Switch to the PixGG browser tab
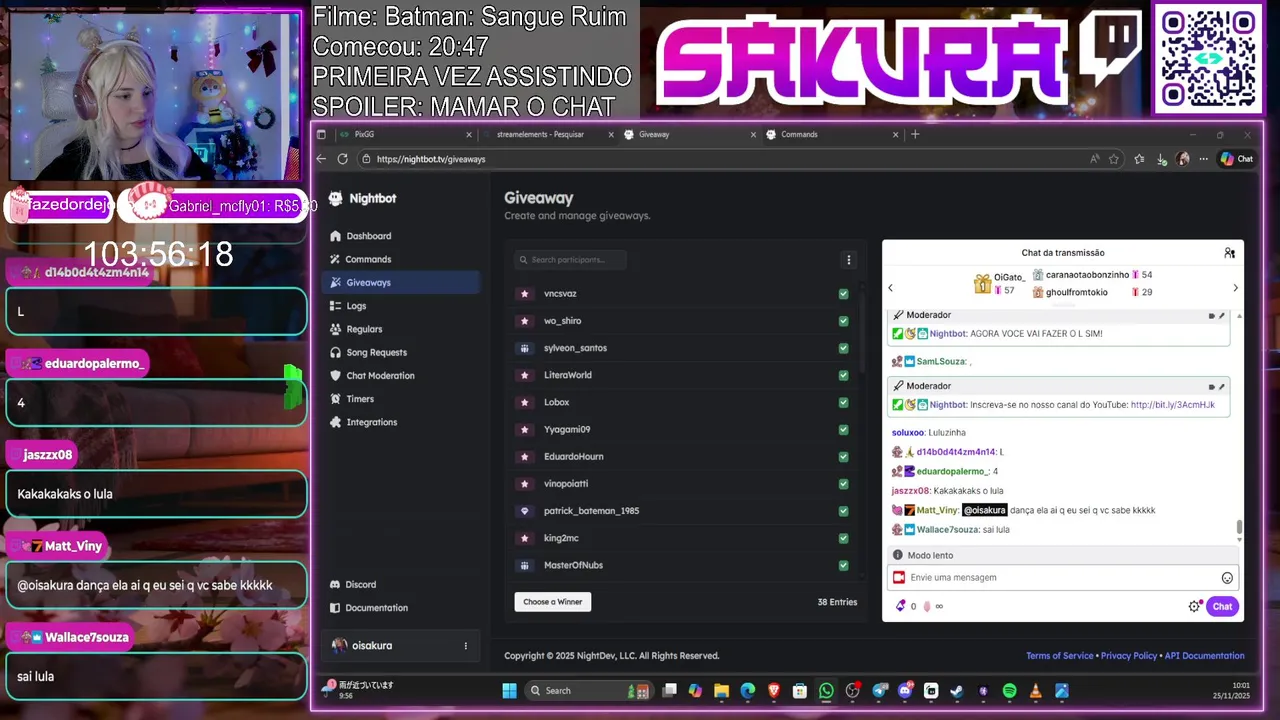 (405, 134)
